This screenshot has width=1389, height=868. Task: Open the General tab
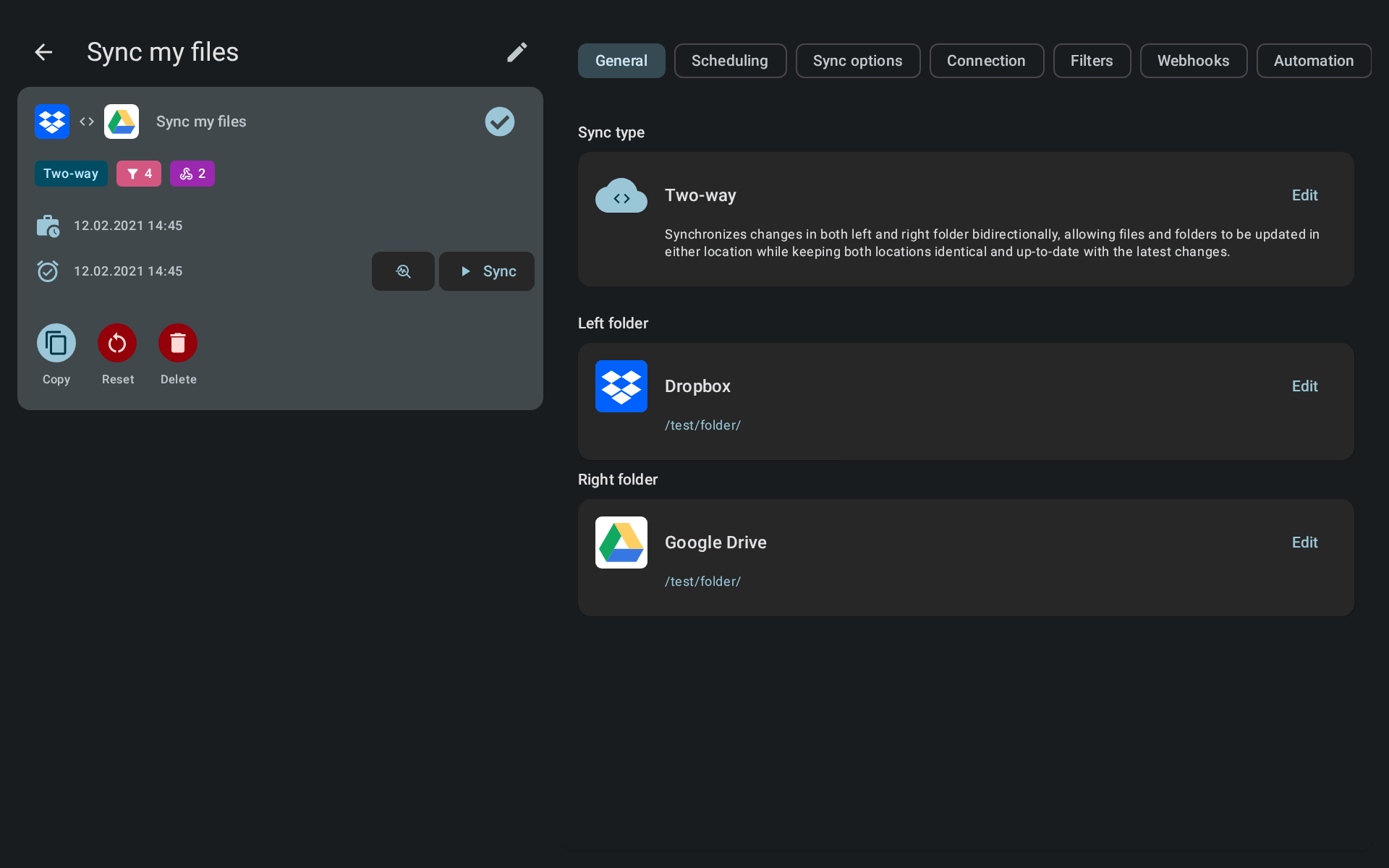[621, 61]
